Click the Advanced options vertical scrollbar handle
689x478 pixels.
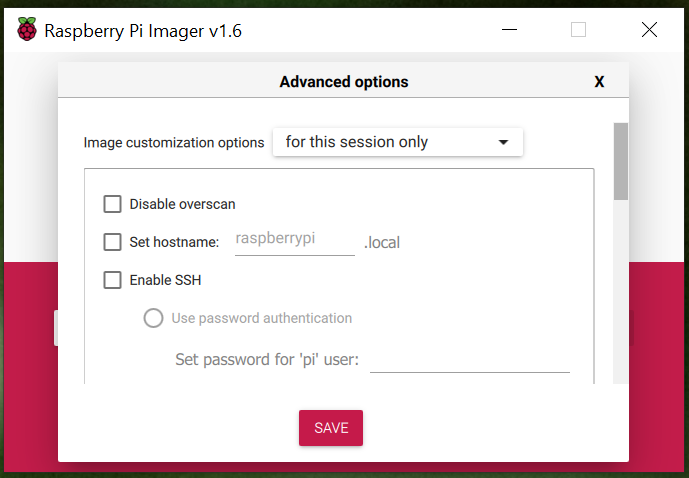coord(620,161)
